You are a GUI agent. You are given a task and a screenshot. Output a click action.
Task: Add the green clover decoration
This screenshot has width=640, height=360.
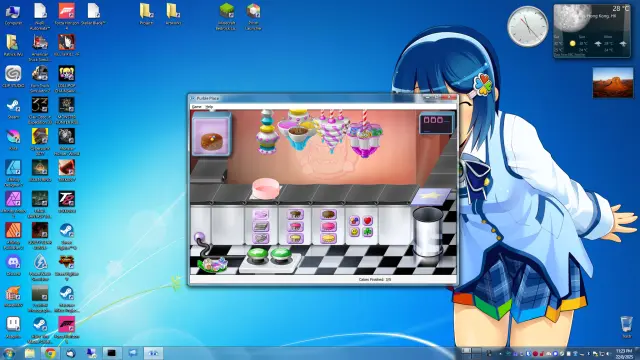point(367,232)
